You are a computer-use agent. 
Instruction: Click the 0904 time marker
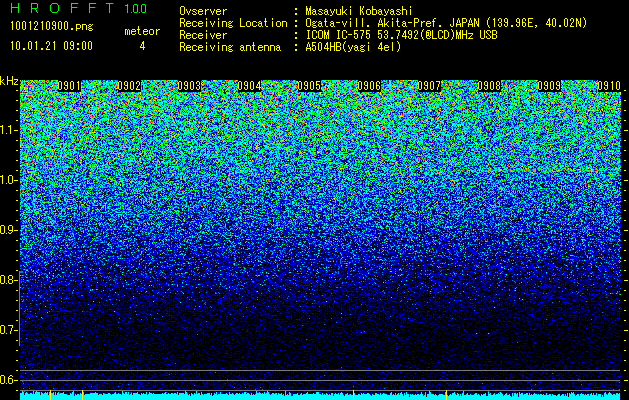(x=249, y=86)
